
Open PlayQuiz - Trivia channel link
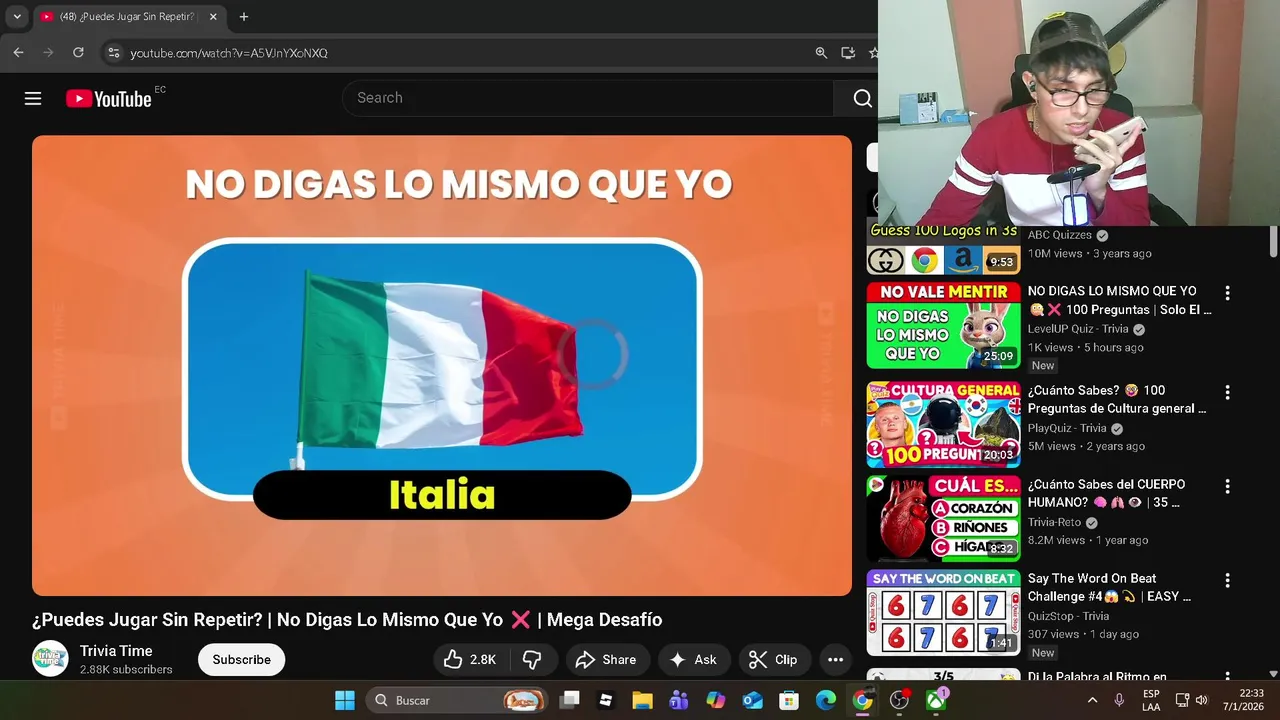click(x=1068, y=428)
